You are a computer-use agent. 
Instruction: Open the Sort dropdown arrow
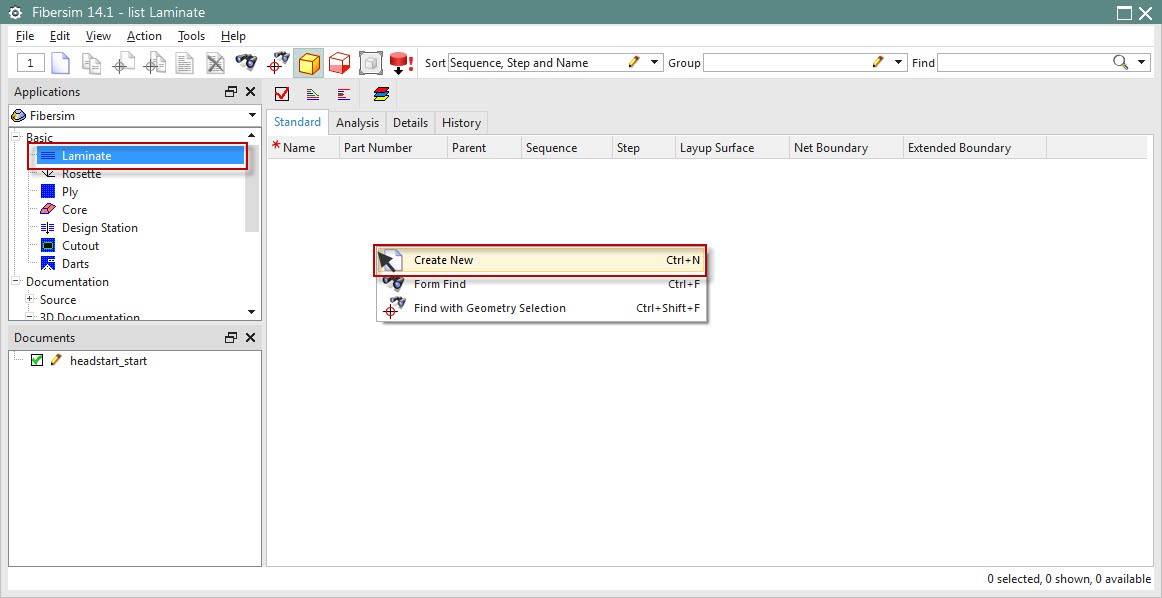(x=655, y=62)
